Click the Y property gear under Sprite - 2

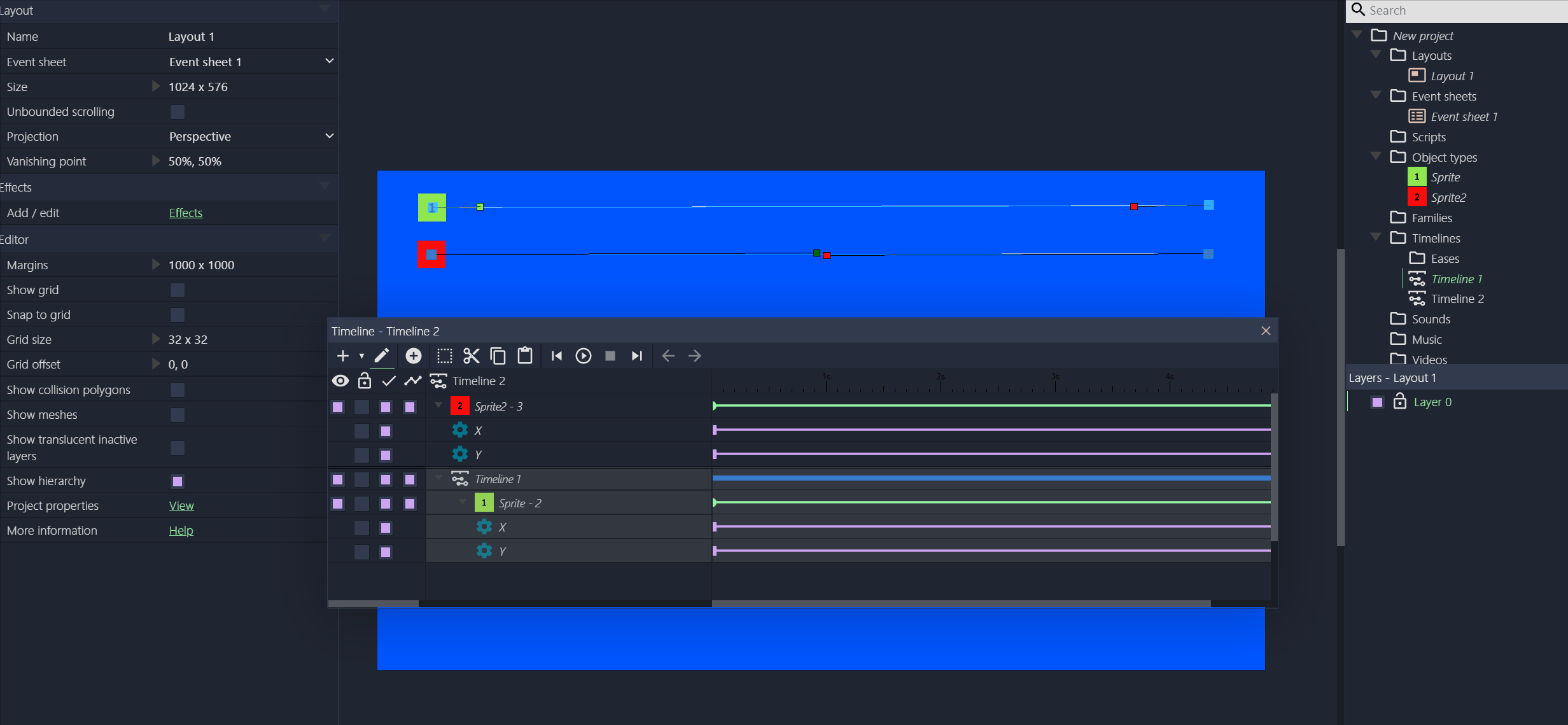point(484,551)
